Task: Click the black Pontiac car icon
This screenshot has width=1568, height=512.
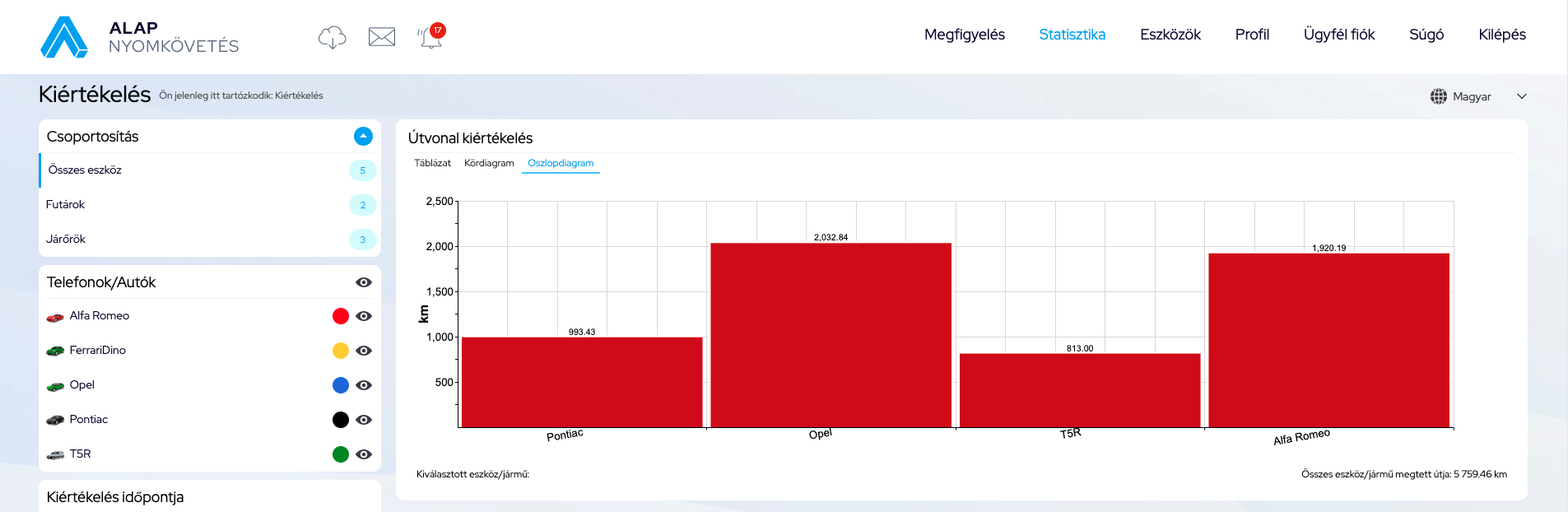Action: click(x=55, y=421)
